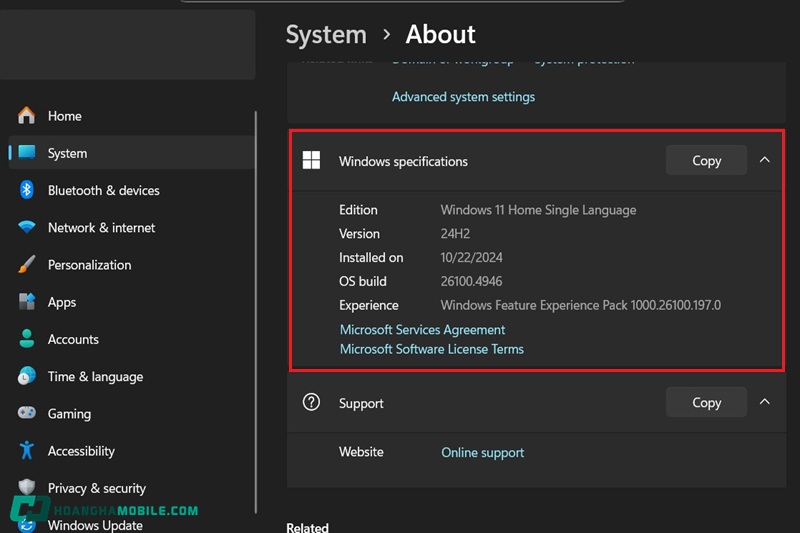Click the Home icon in the sidebar
Image resolution: width=800 pixels, height=533 pixels.
[27, 116]
